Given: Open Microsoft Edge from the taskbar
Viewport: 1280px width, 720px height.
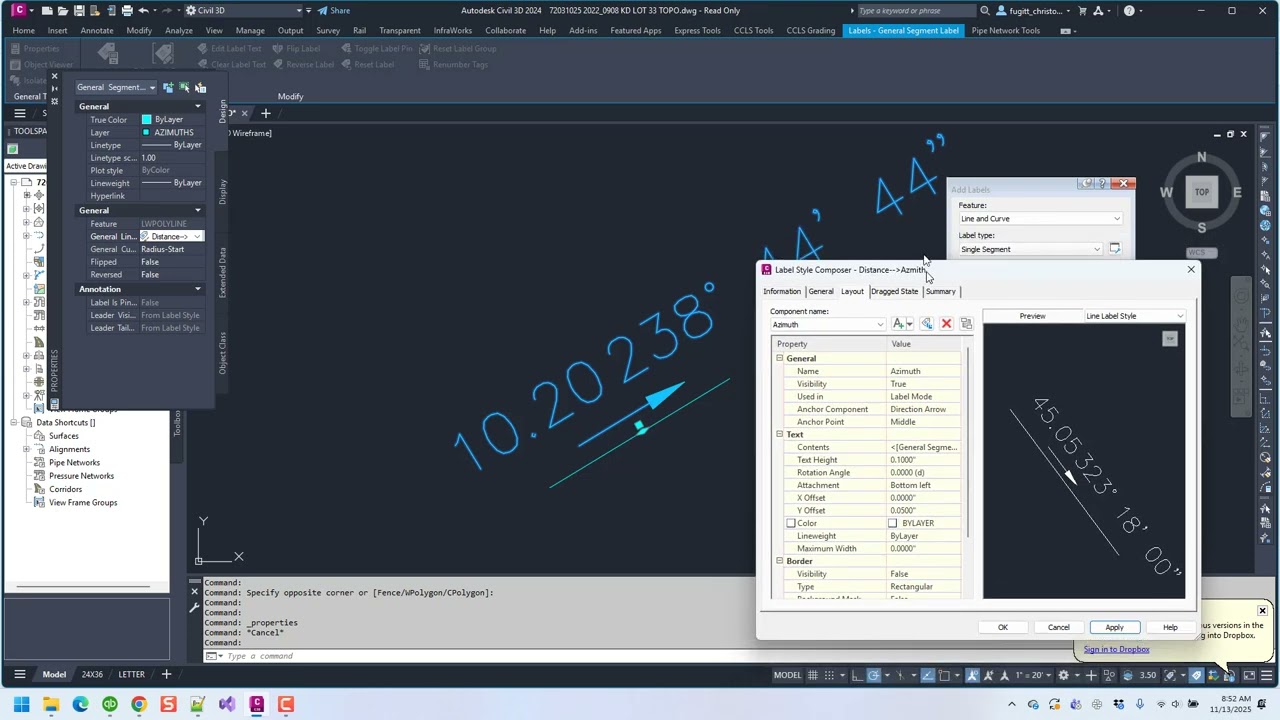Looking at the screenshot, I should 80,704.
